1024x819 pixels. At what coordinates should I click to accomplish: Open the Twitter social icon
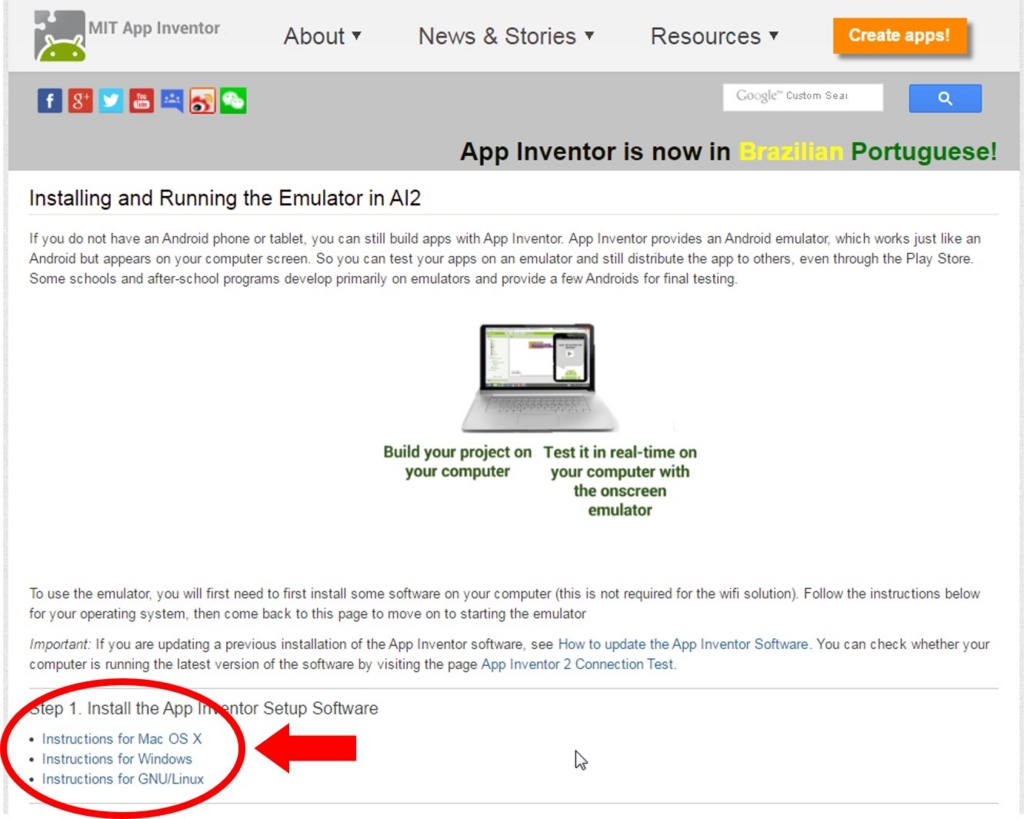tap(111, 101)
